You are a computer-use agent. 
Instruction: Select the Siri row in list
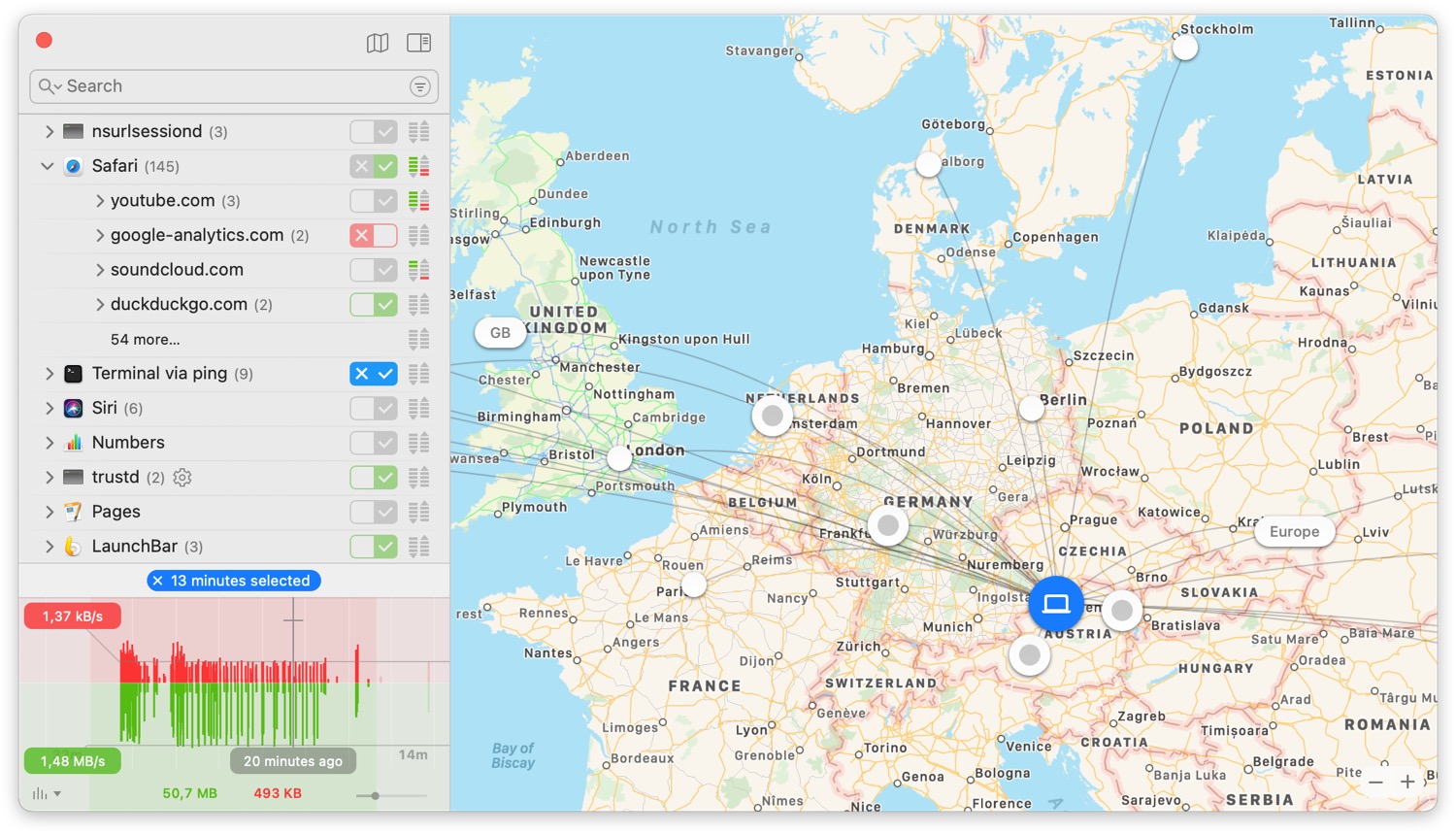pyautogui.click(x=105, y=408)
